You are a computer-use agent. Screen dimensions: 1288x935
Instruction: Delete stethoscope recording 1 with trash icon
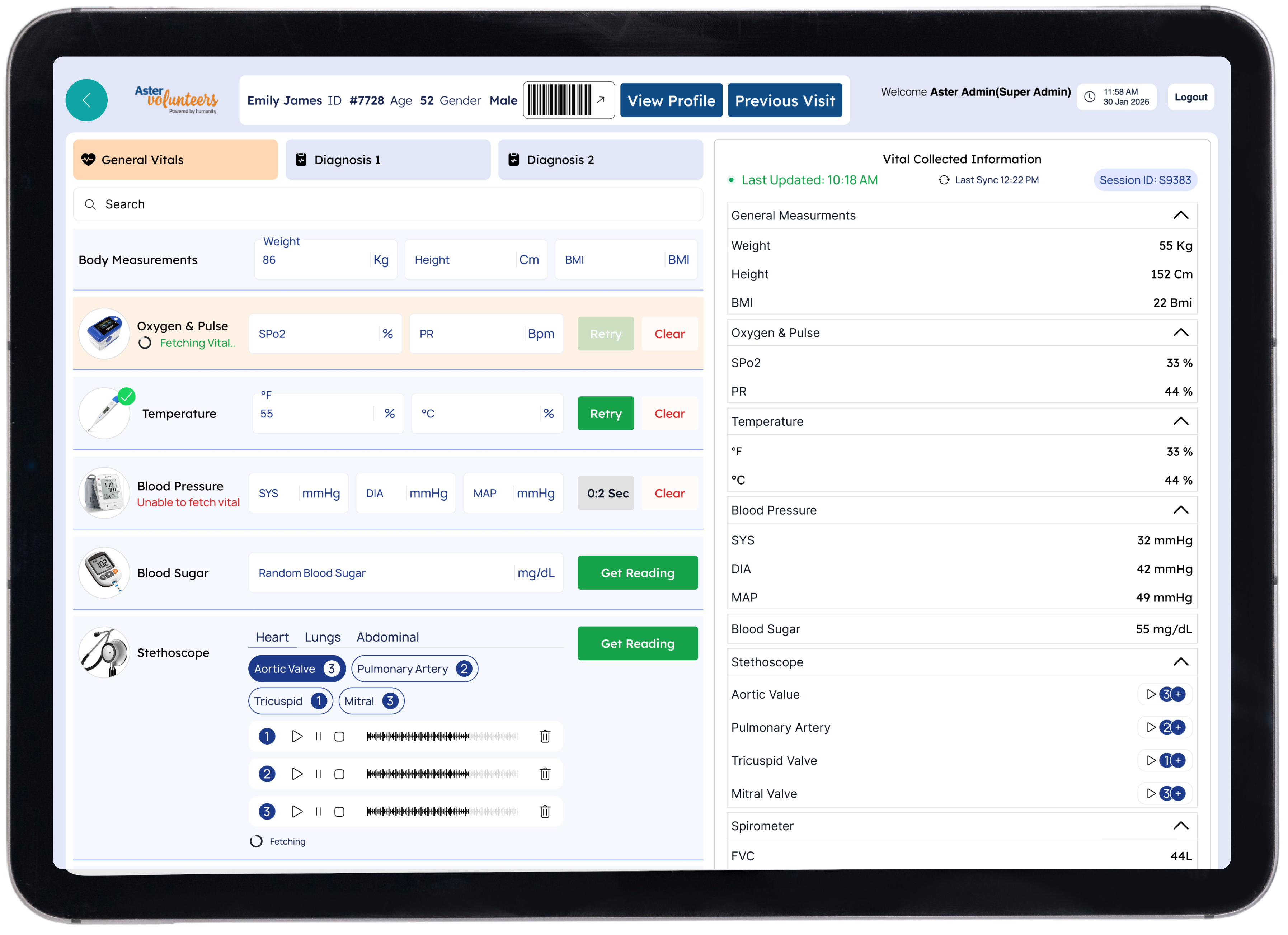[545, 736]
